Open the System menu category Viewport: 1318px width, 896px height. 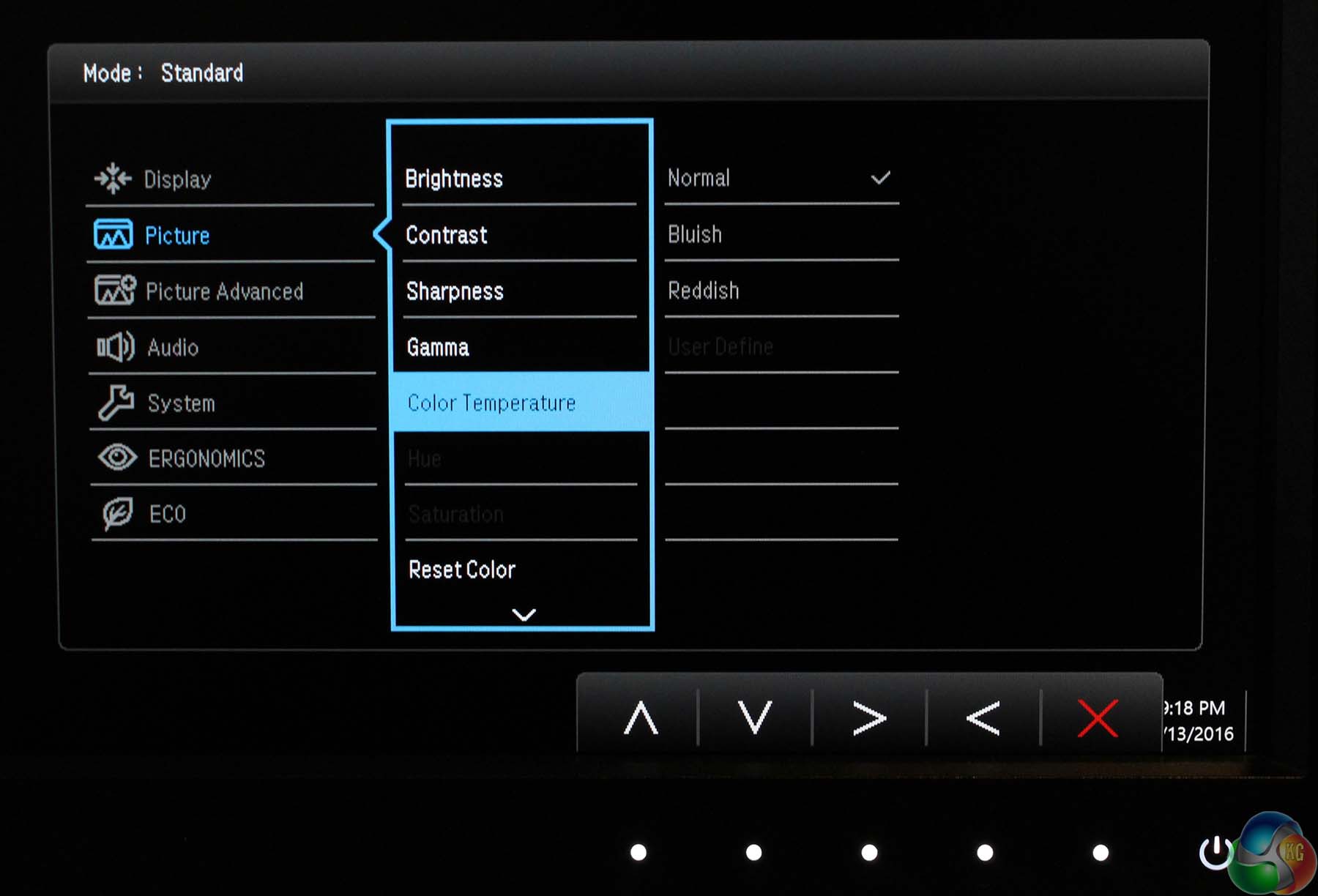click(x=234, y=403)
